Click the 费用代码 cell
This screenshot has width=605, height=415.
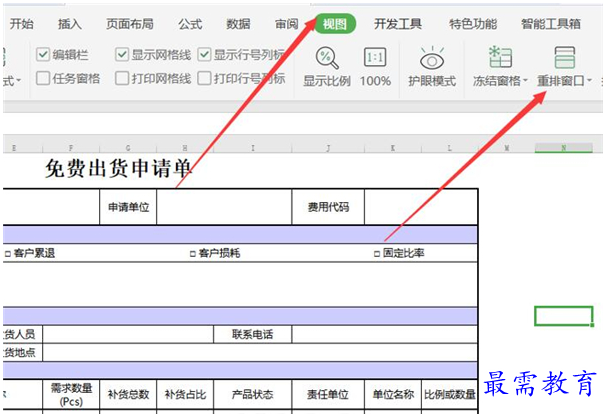pyautogui.click(x=328, y=207)
